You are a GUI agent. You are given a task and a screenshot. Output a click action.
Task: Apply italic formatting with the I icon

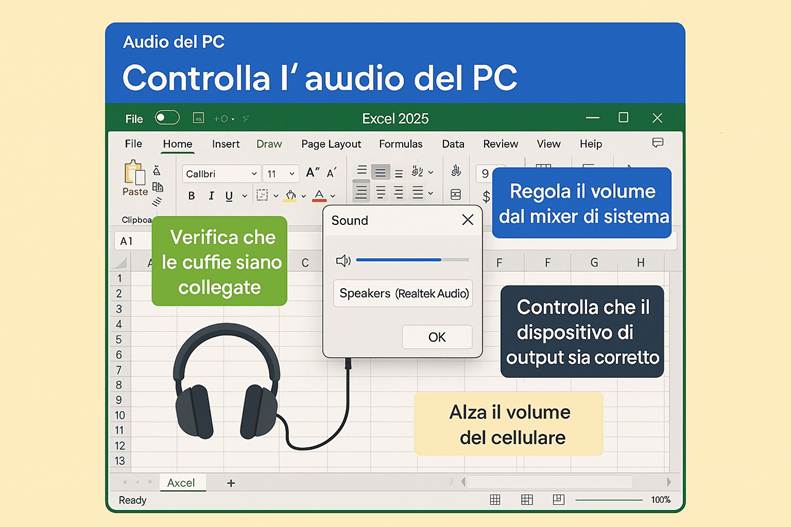tap(211, 196)
